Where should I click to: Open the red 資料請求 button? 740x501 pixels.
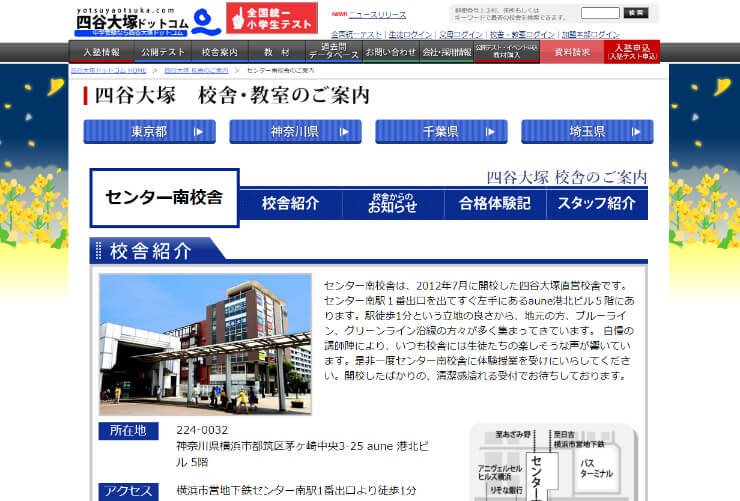tap(572, 52)
